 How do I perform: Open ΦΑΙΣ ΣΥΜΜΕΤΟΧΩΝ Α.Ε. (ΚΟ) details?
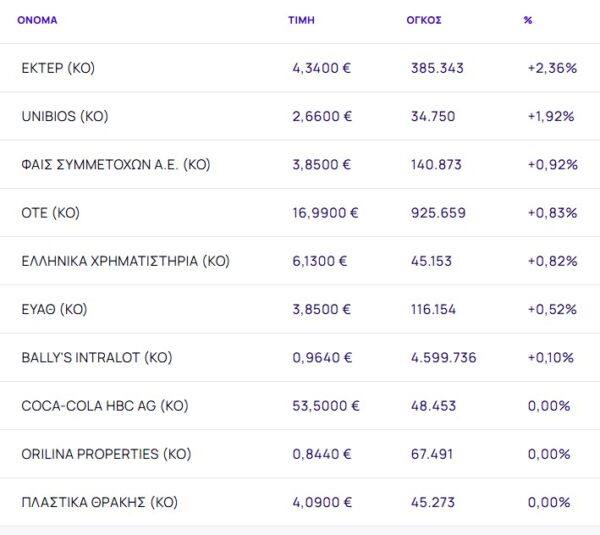(x=116, y=165)
